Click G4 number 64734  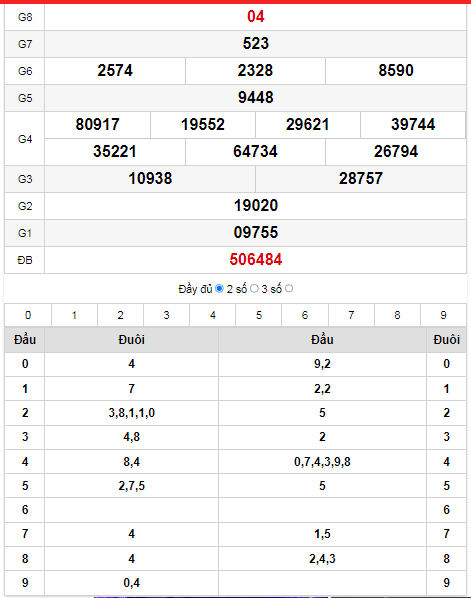tap(255, 152)
